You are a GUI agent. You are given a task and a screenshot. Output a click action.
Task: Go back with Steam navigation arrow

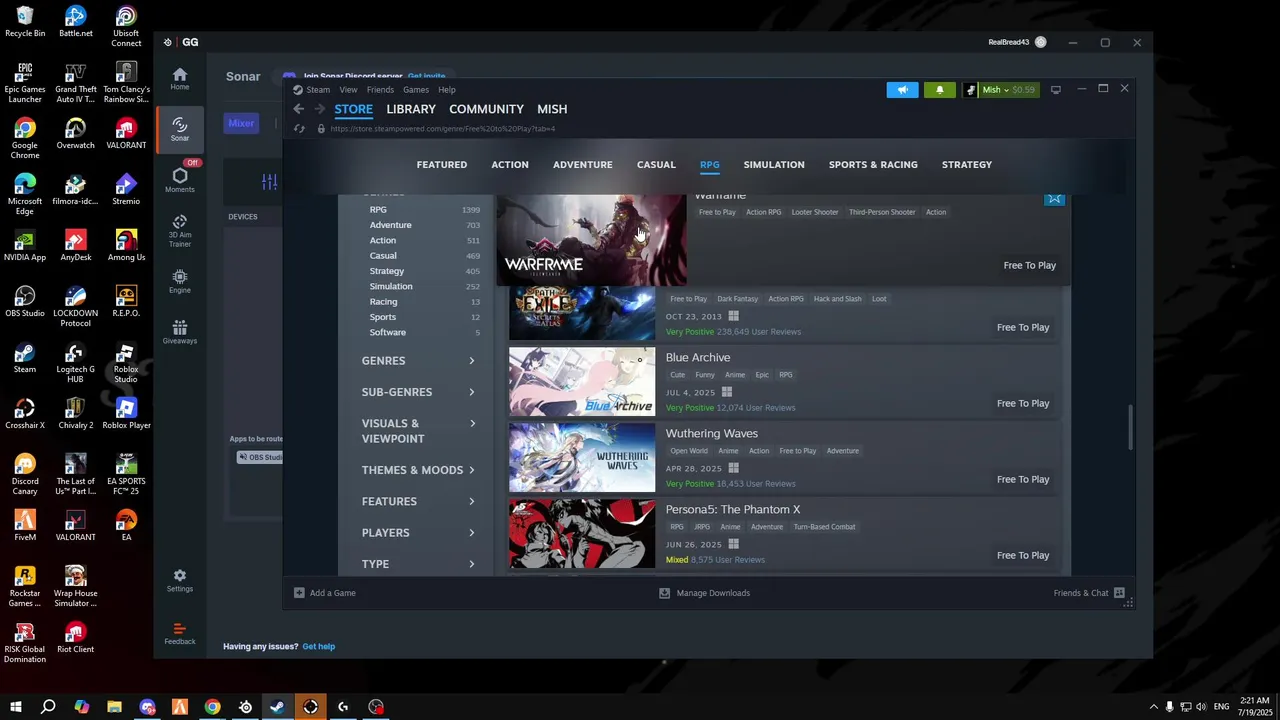tap(298, 109)
